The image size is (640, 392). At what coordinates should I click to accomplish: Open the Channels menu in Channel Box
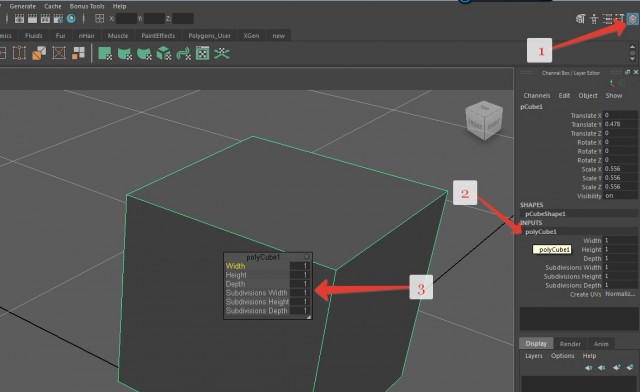click(x=537, y=96)
